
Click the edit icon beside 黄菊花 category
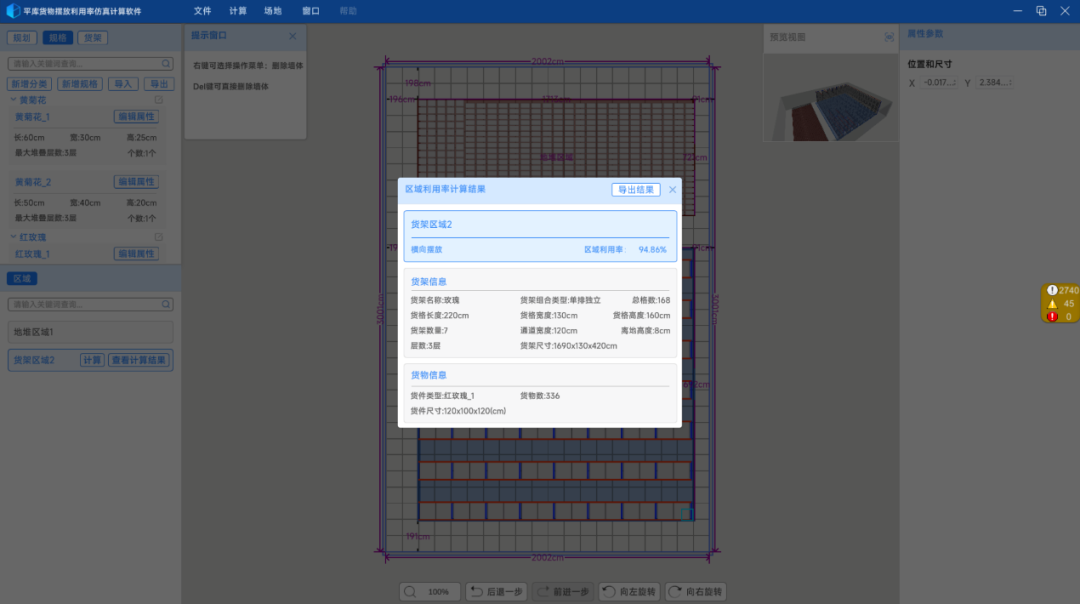[x=158, y=100]
